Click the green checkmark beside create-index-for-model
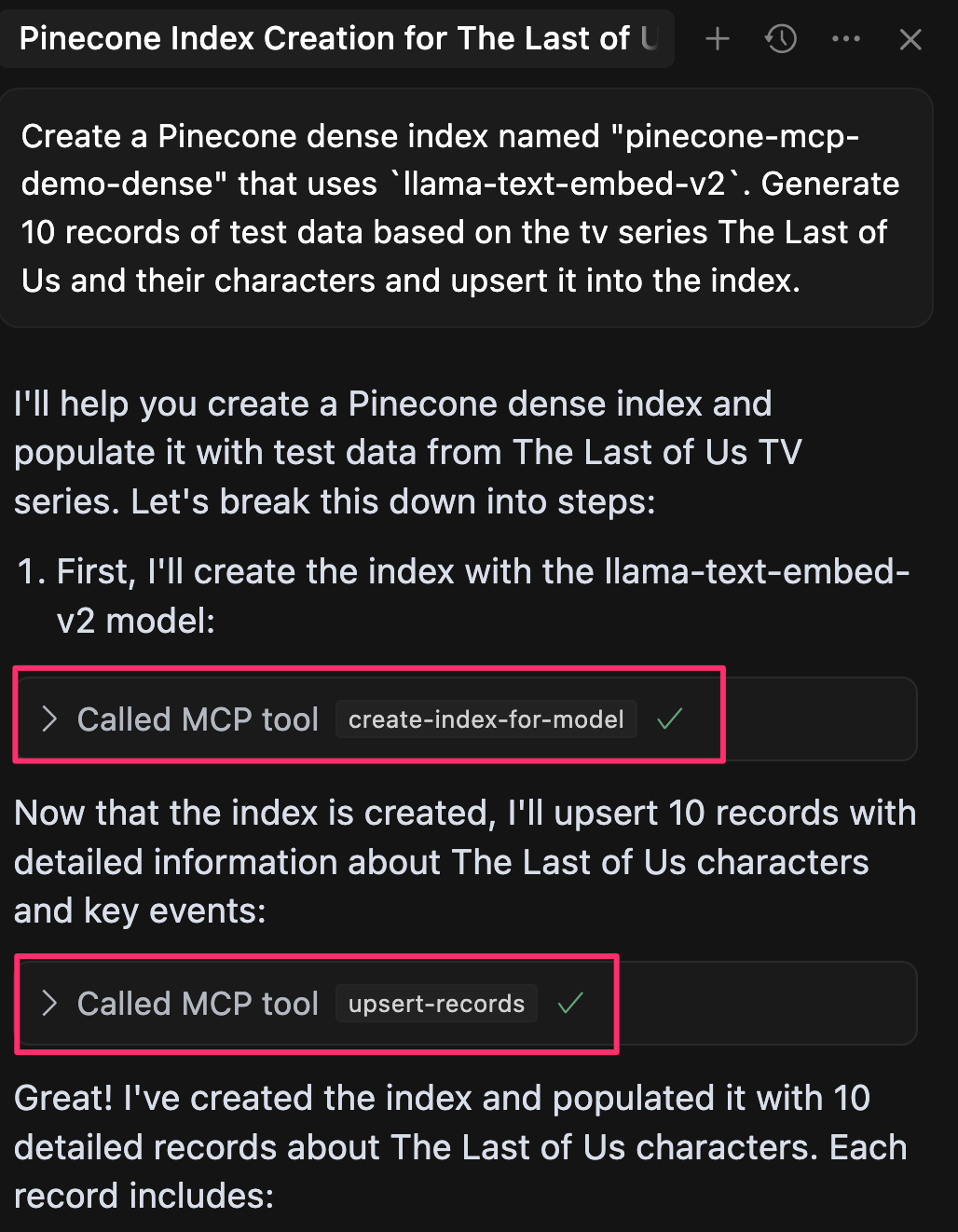 [668, 719]
